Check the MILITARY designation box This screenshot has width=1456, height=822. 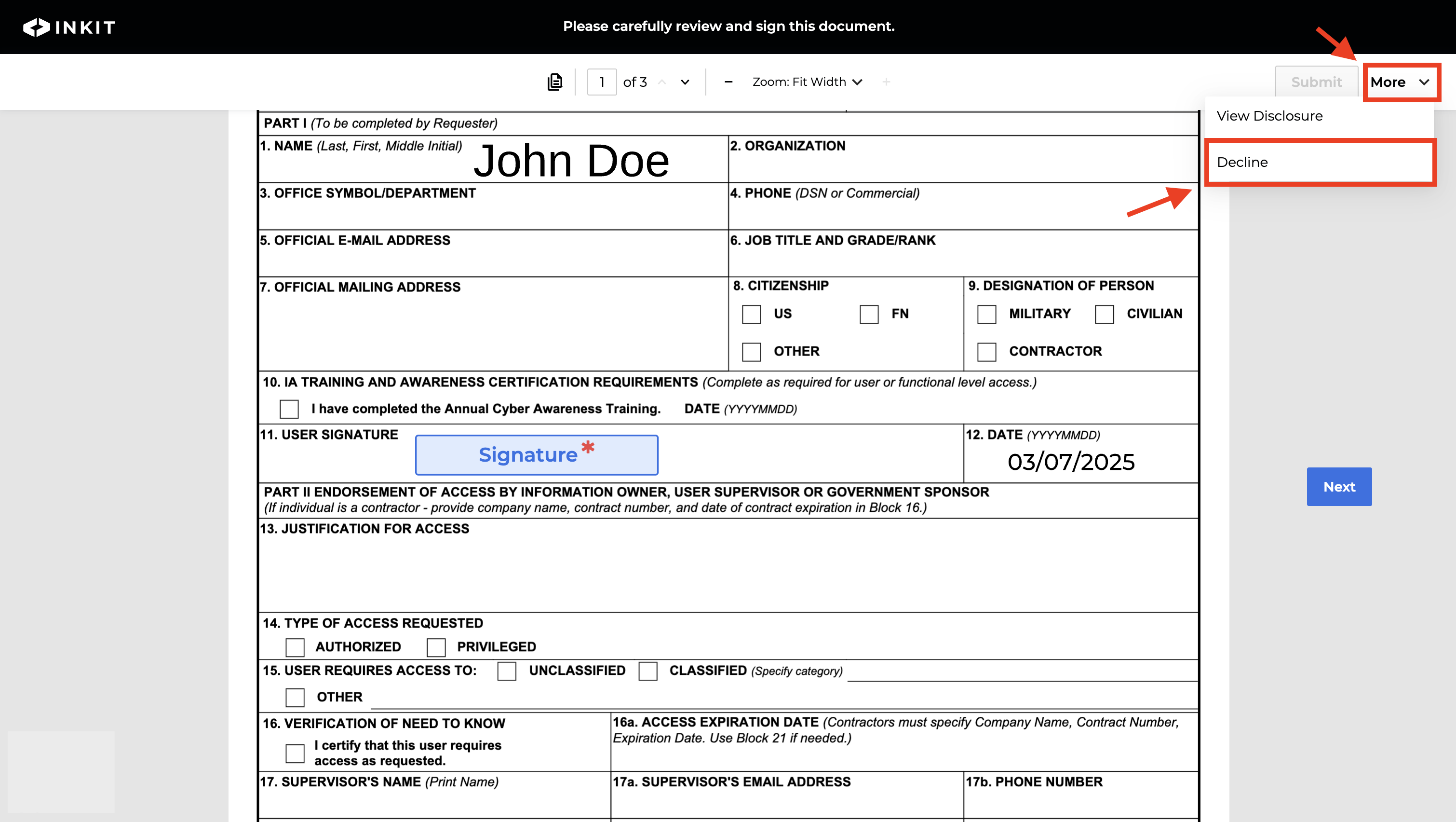point(986,314)
